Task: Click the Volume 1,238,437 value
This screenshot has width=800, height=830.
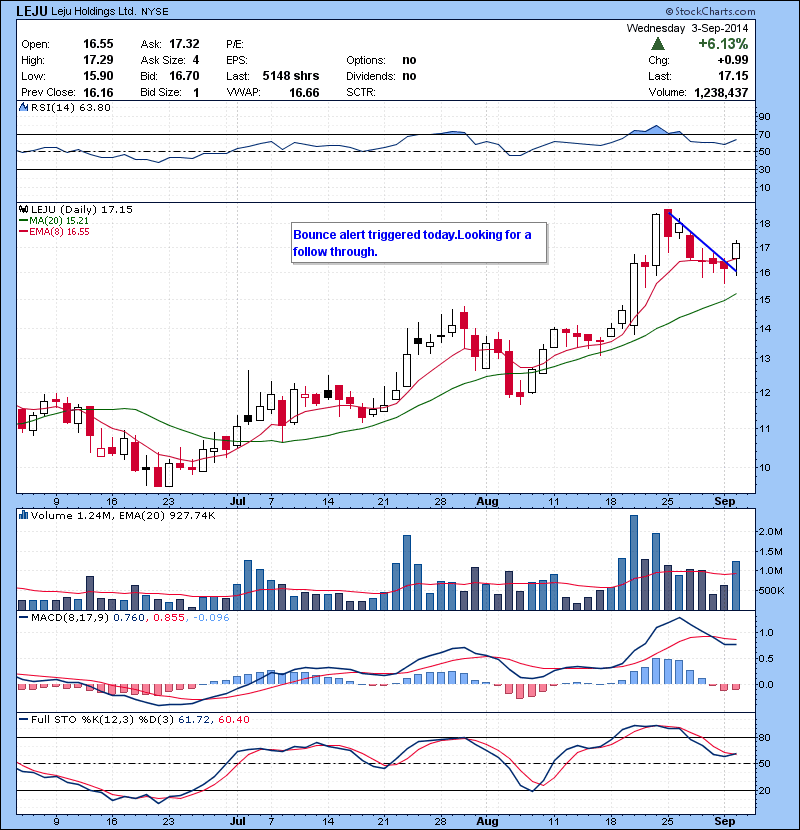Action: pyautogui.click(x=721, y=93)
